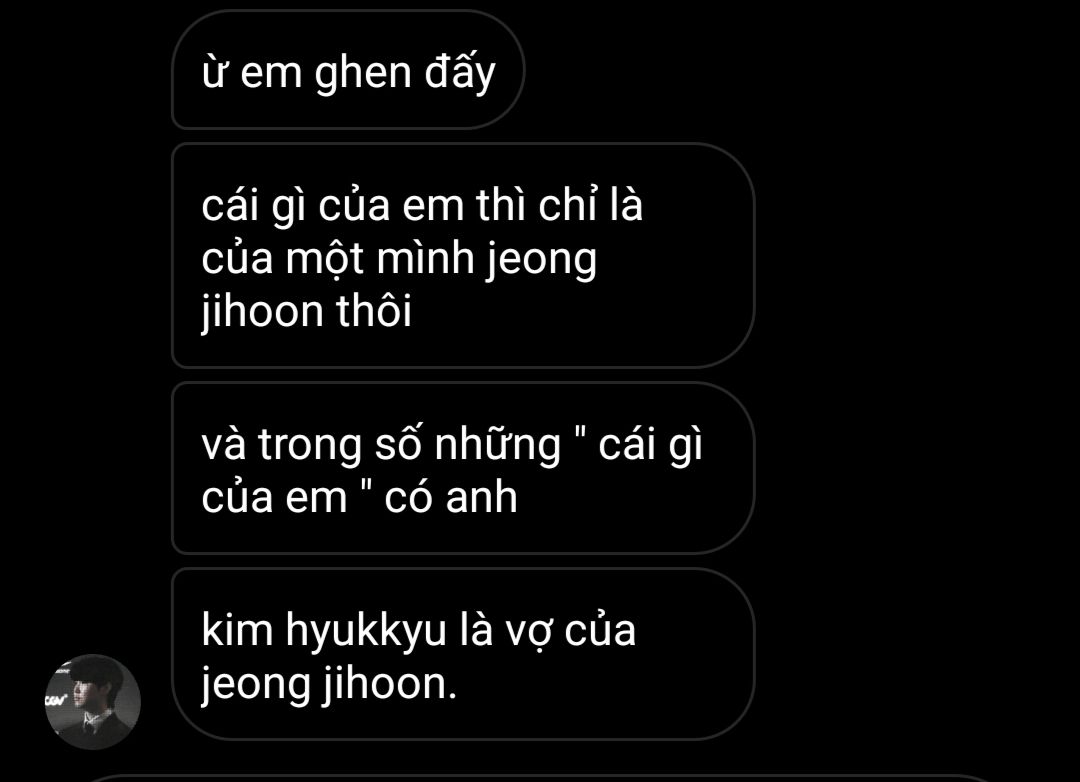Click the word "một" in second message
1080x782 pixels.
[x=324, y=260]
